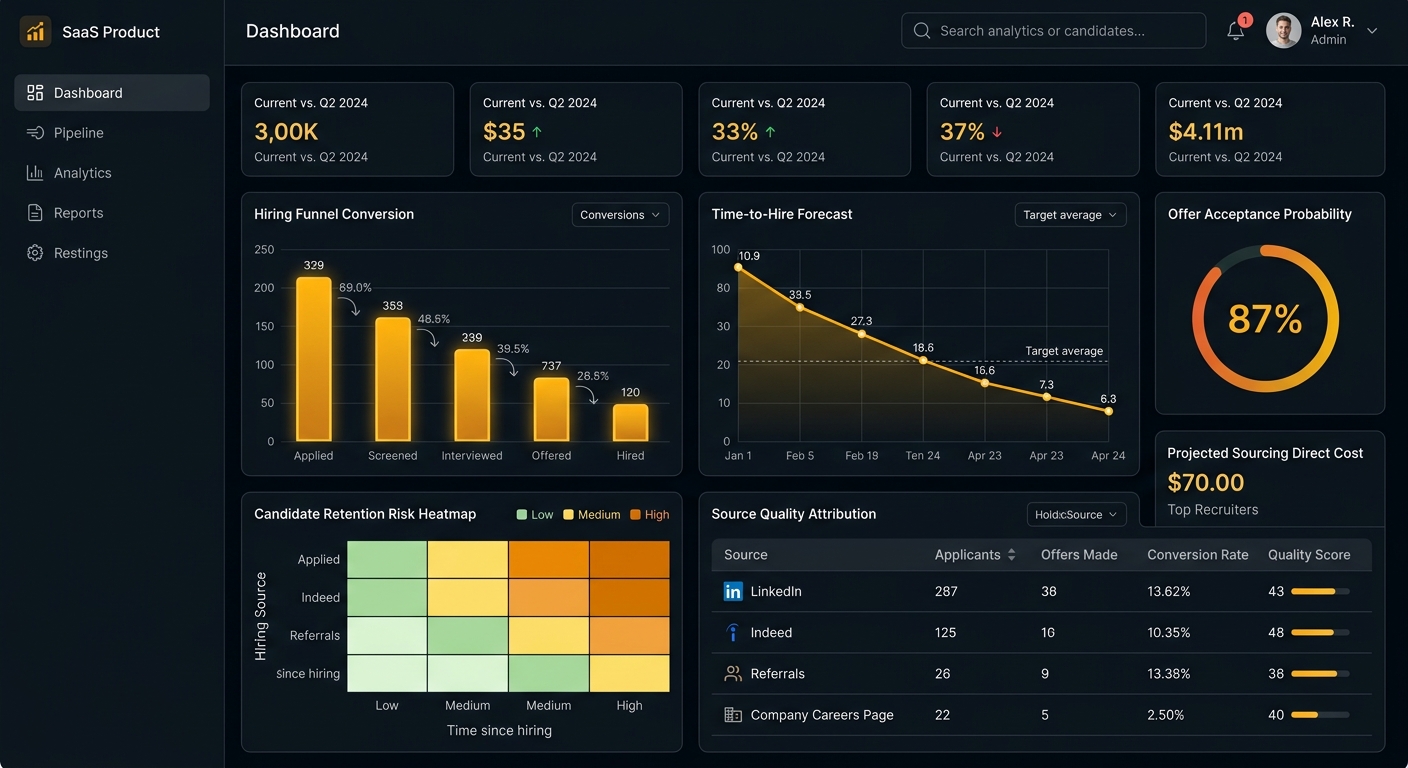
Task: Open the Referrals source row name
Action: pos(777,674)
